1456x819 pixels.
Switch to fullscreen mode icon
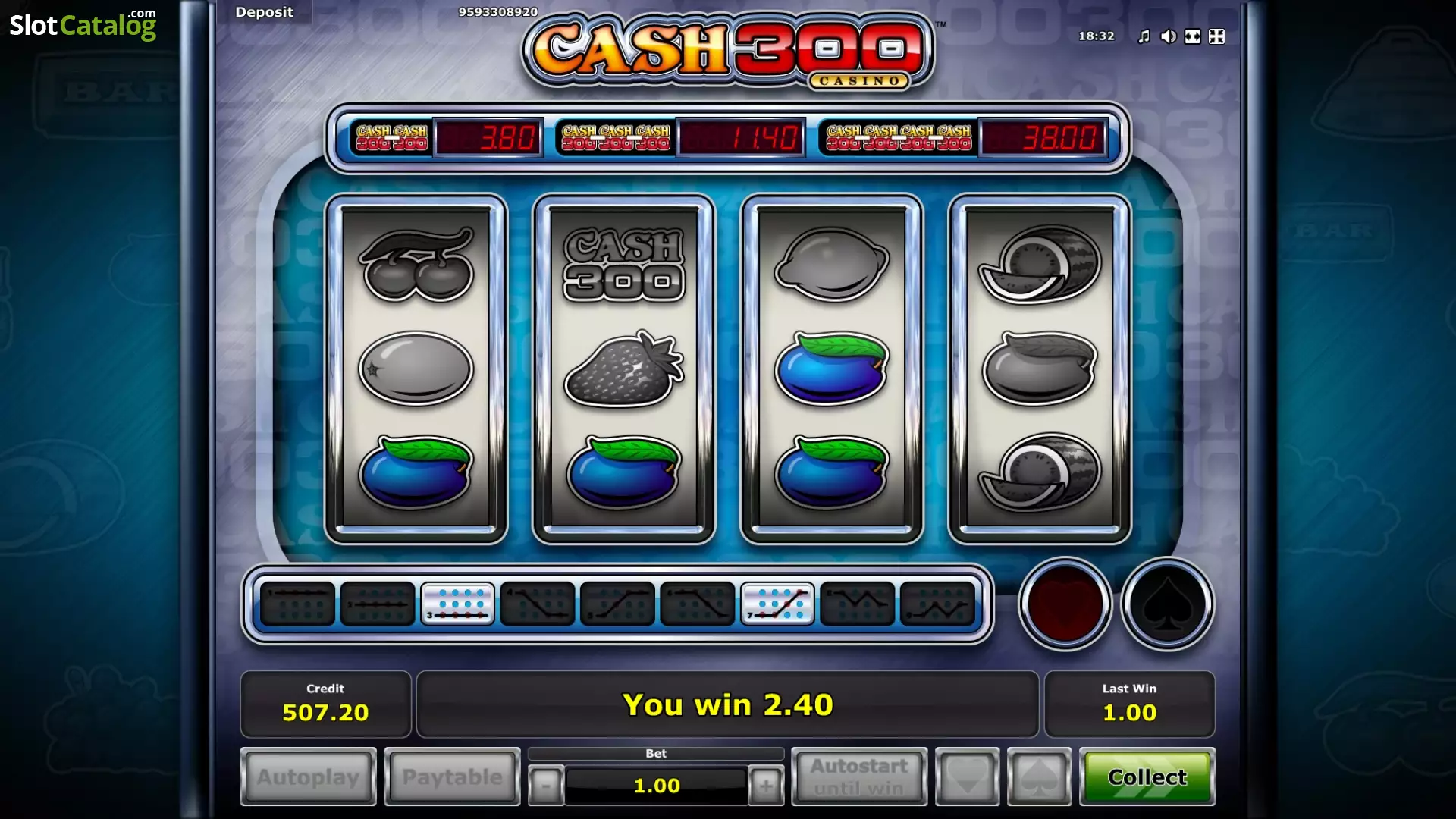[x=1192, y=36]
